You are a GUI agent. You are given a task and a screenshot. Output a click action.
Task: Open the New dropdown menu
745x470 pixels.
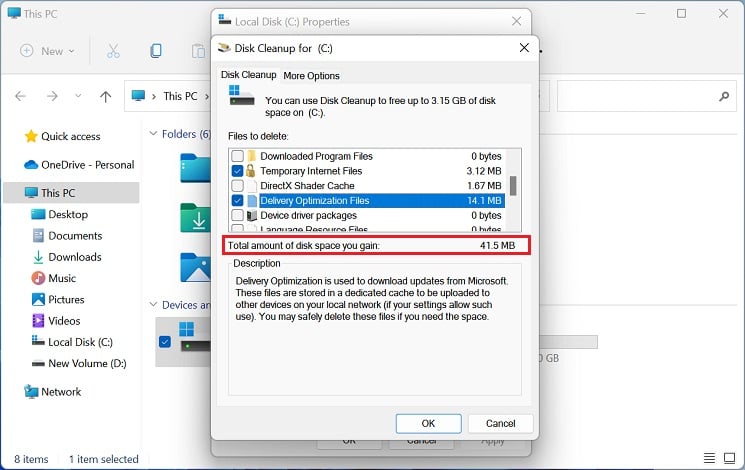(x=48, y=51)
